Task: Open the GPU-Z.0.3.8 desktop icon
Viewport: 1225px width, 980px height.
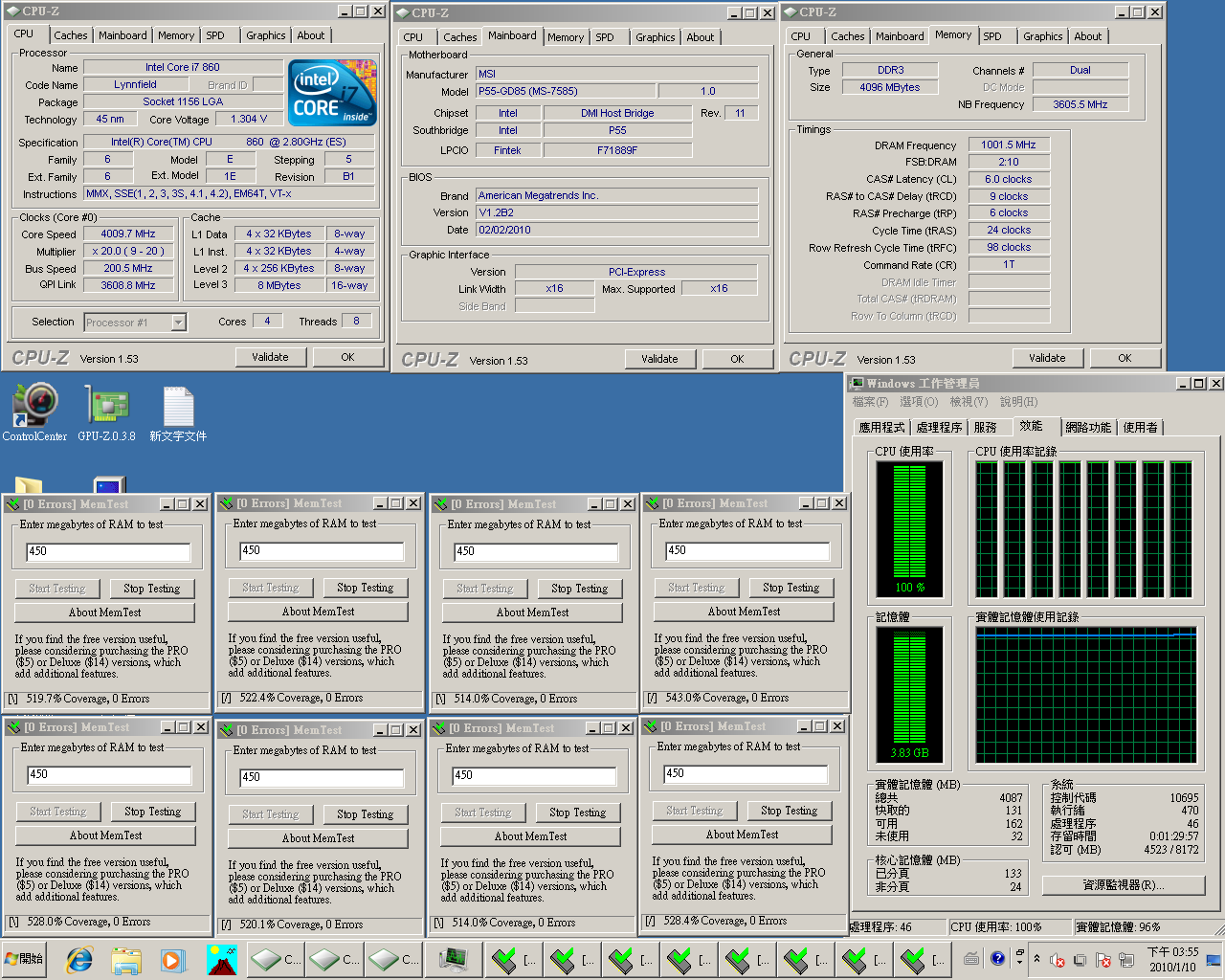Action: click(106, 412)
